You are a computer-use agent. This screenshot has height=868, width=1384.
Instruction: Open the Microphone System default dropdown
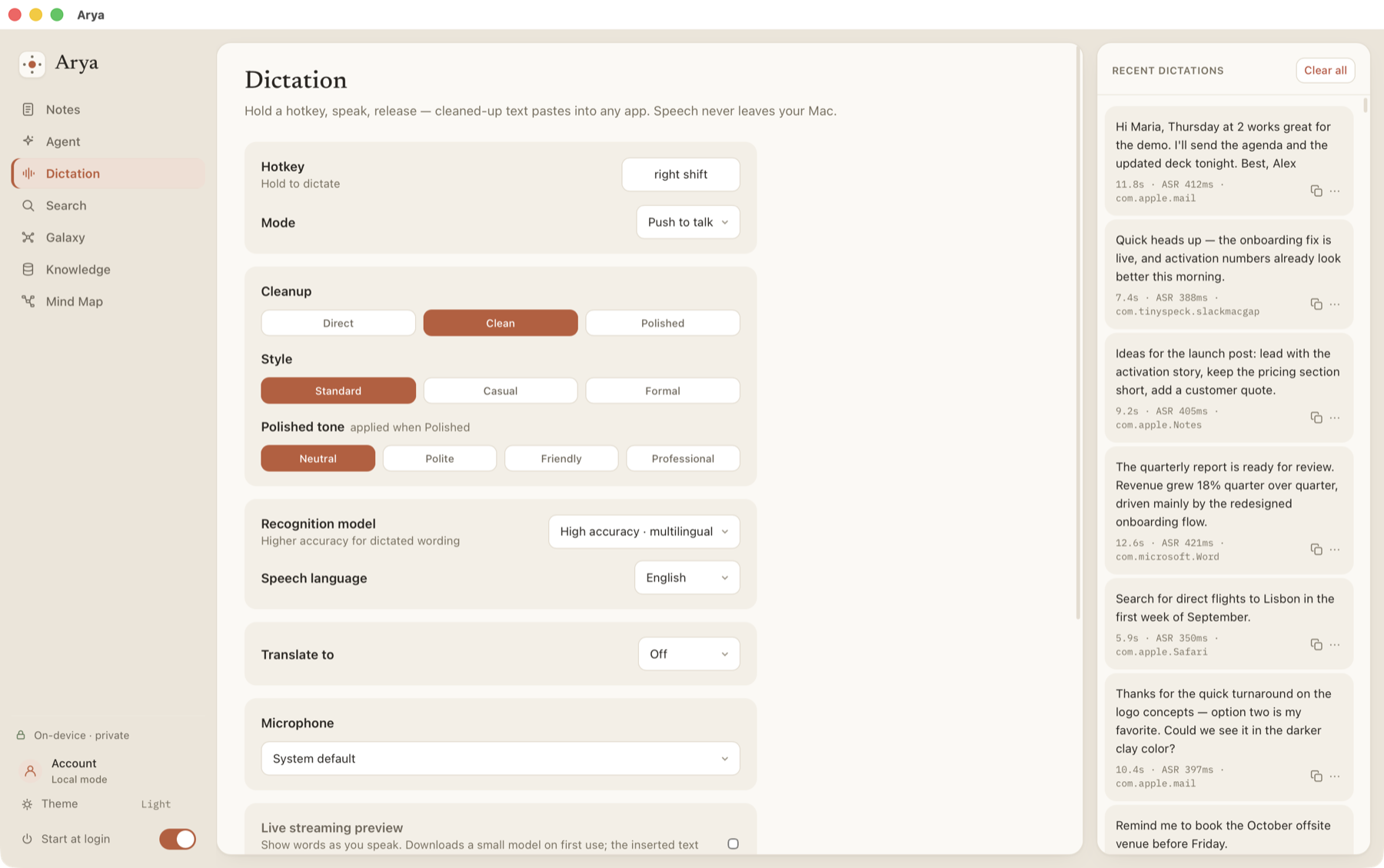click(501, 758)
